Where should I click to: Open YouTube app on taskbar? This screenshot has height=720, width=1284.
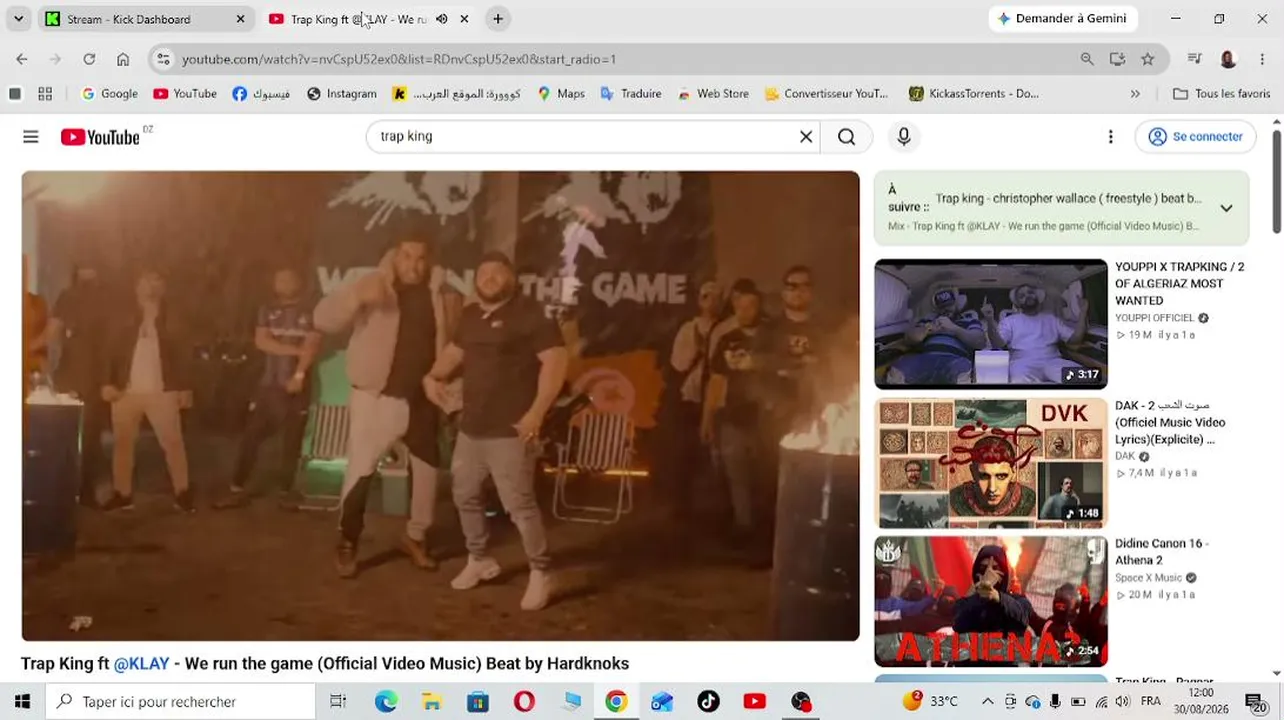pyautogui.click(x=755, y=702)
